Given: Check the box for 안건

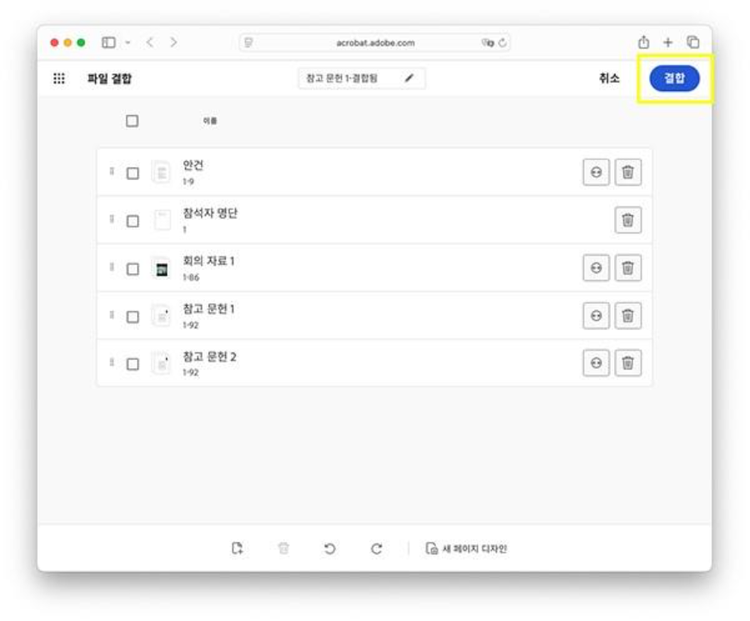Looking at the screenshot, I should (x=132, y=173).
